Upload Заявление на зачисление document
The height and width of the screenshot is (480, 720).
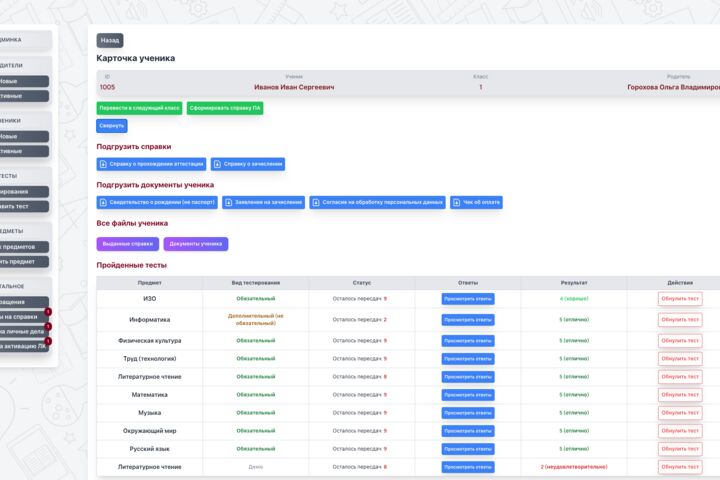pyautogui.click(x=264, y=202)
